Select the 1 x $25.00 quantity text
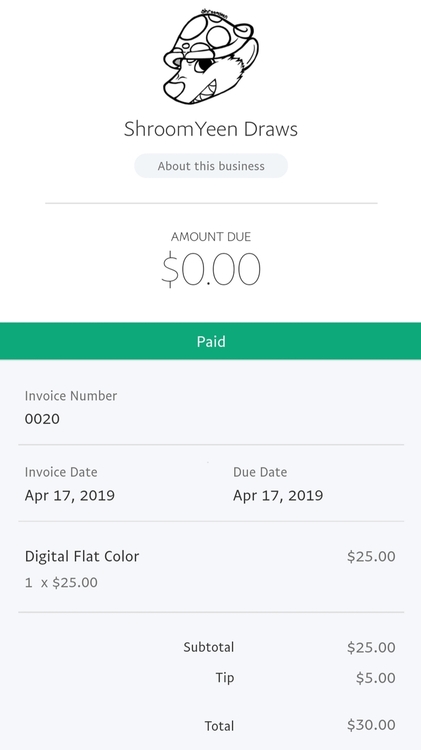The width and height of the screenshot is (421, 750). tap(61, 583)
